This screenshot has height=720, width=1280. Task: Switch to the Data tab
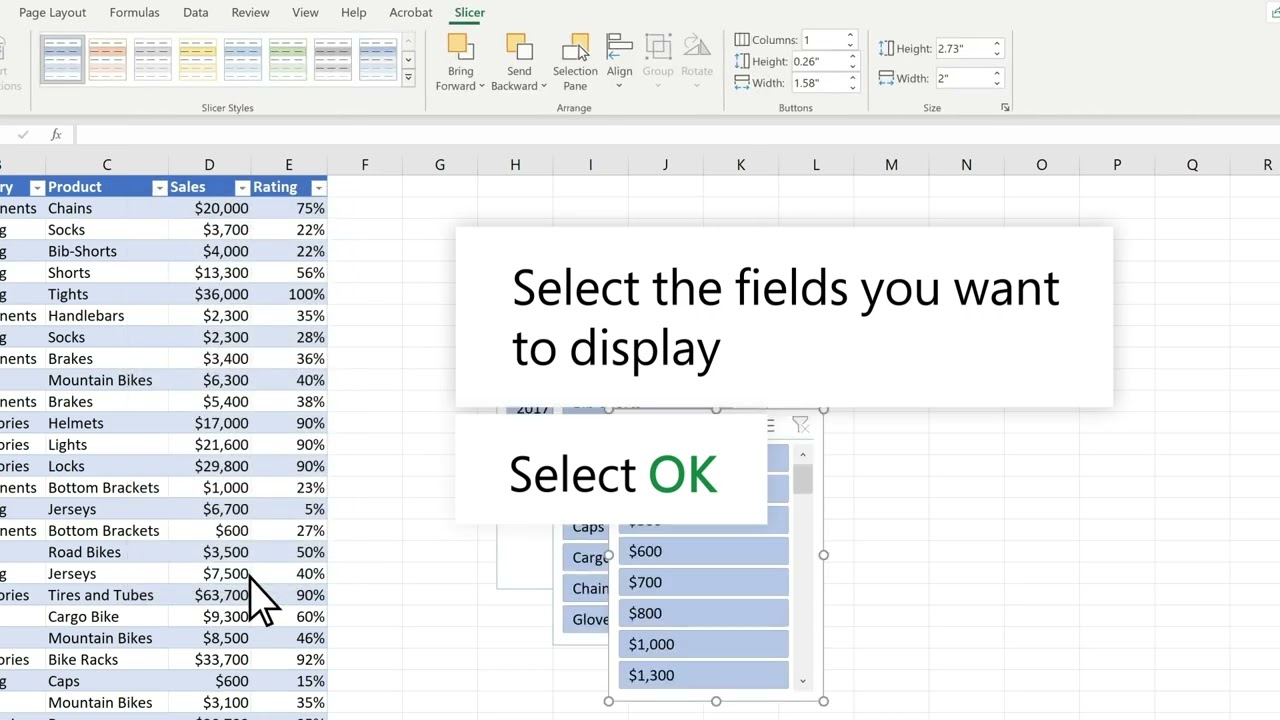(x=196, y=13)
